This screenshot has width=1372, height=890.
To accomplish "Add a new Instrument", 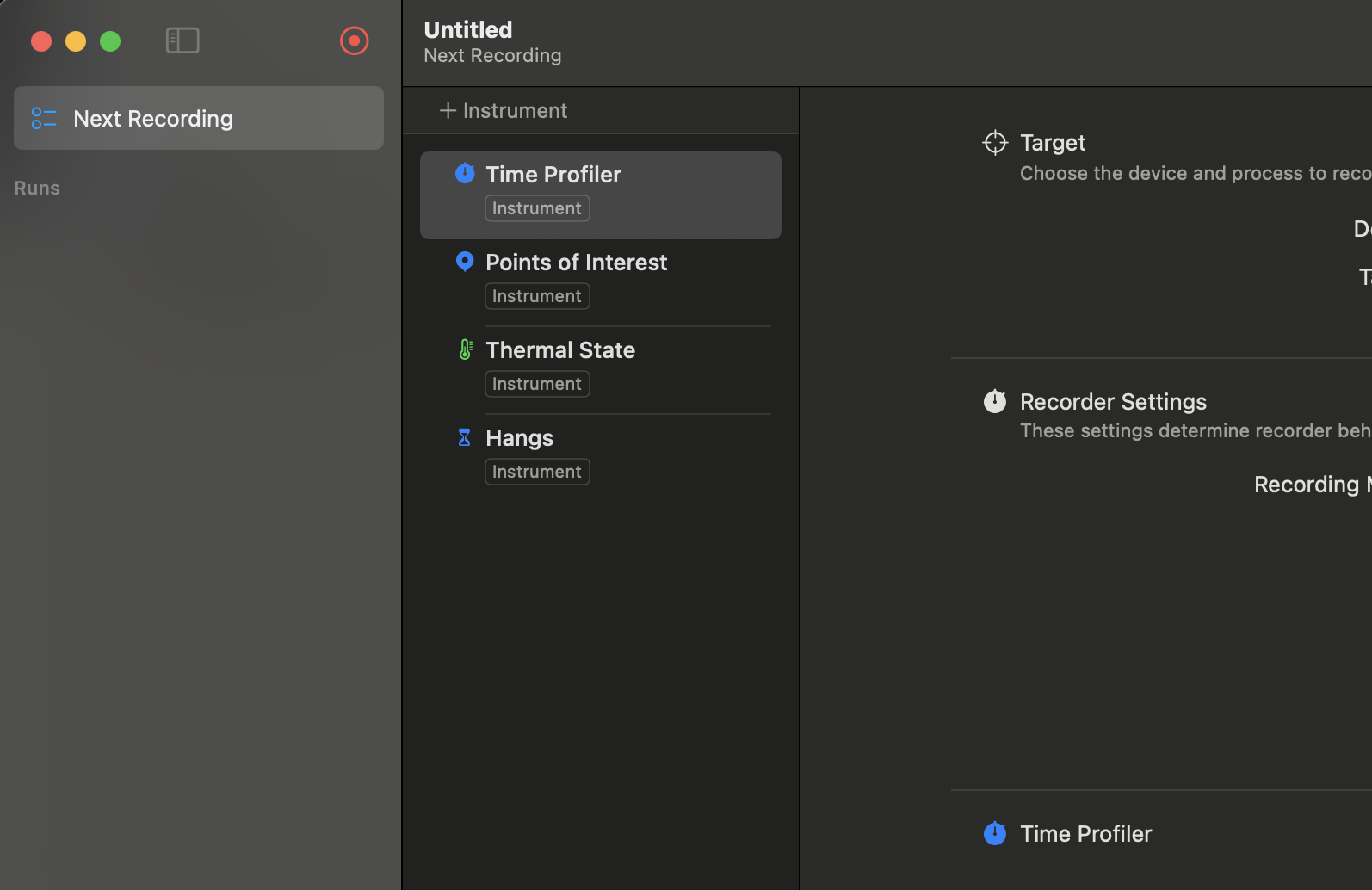I will click(x=504, y=110).
